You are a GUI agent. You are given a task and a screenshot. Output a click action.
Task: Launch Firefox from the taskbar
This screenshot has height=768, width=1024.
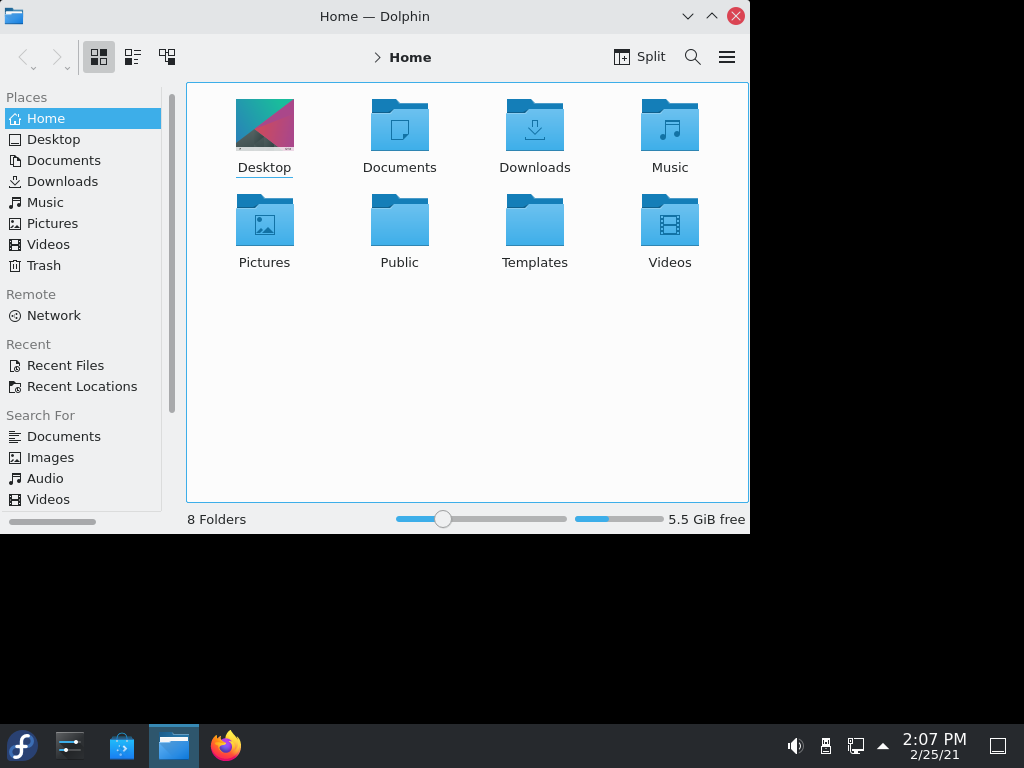pos(226,746)
